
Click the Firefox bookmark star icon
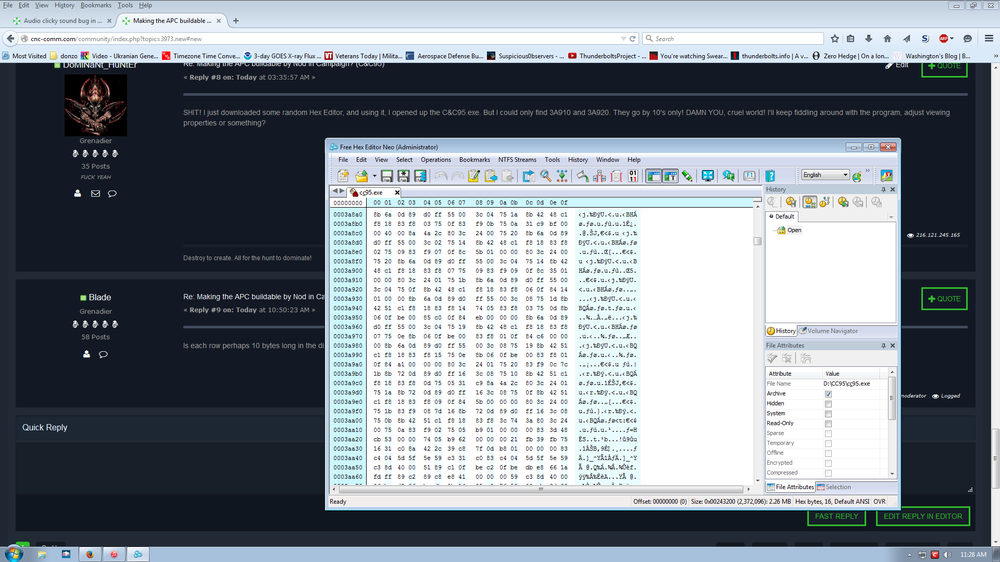tap(834, 38)
